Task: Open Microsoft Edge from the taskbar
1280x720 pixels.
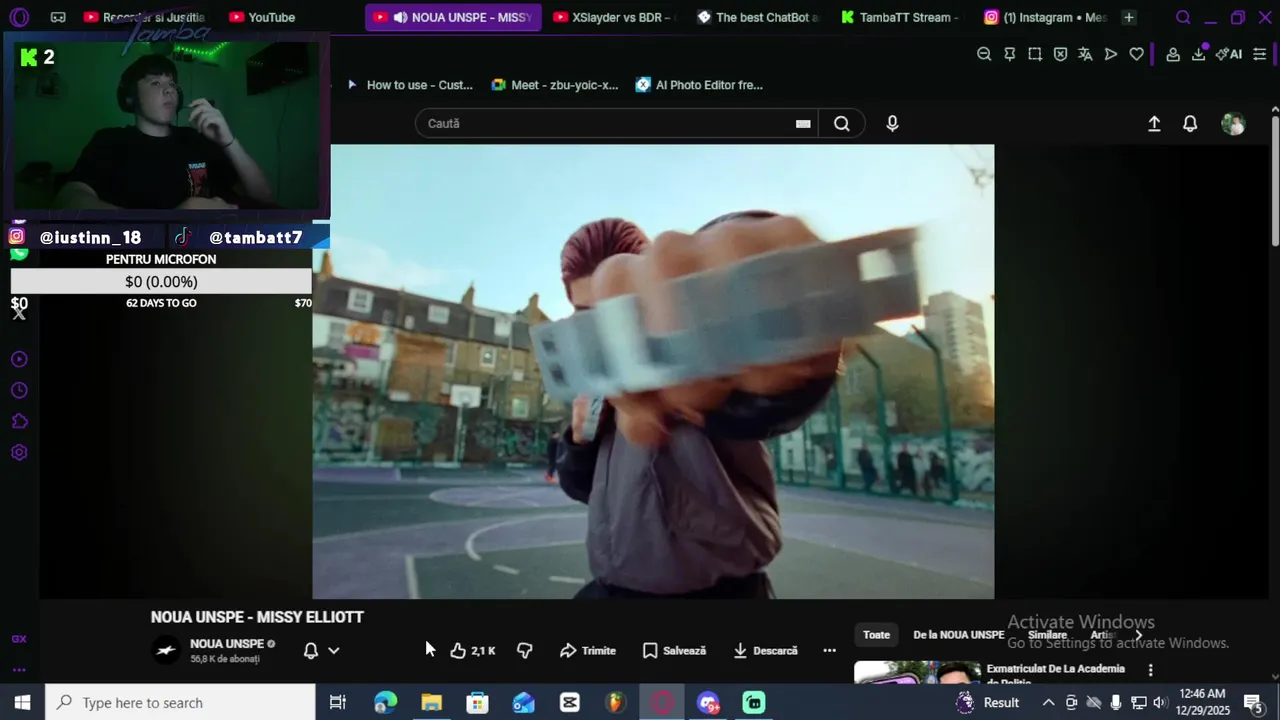Action: (385, 703)
